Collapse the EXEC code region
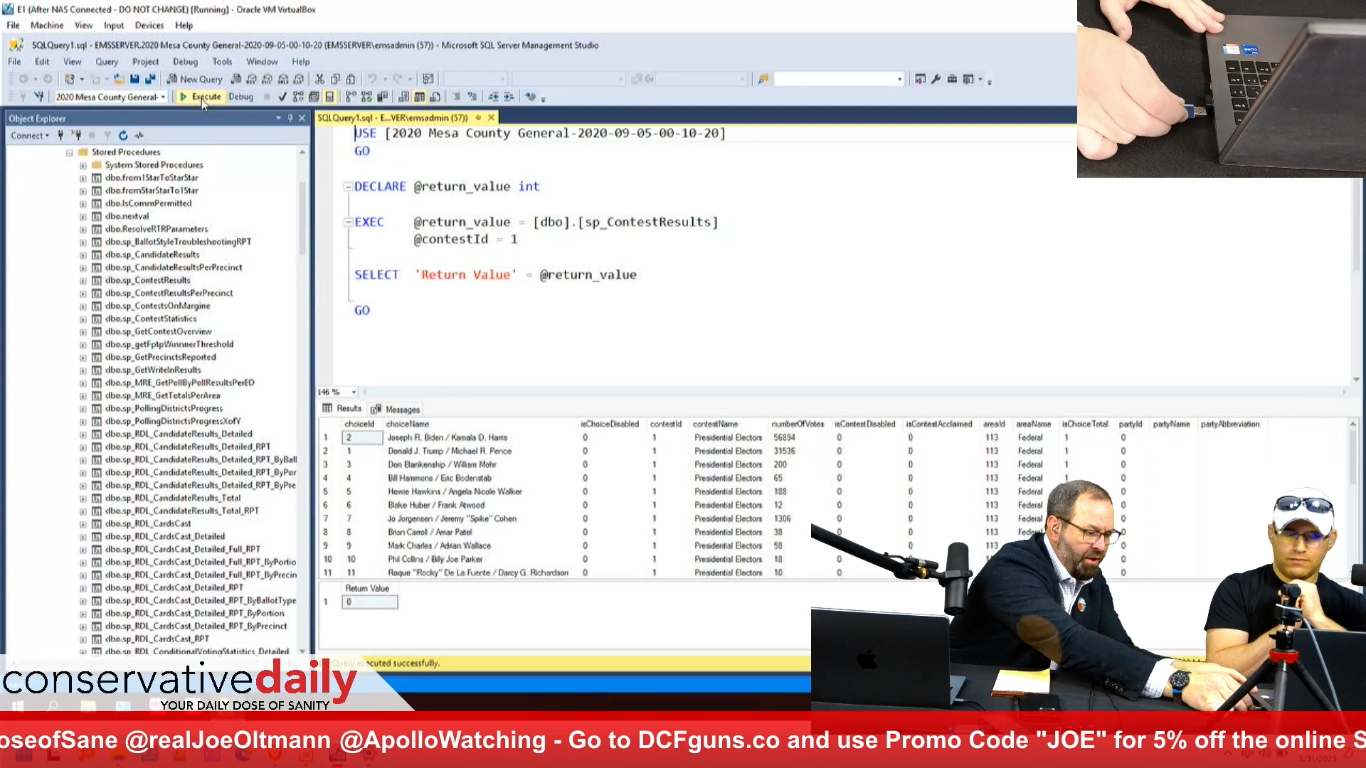 (x=347, y=222)
